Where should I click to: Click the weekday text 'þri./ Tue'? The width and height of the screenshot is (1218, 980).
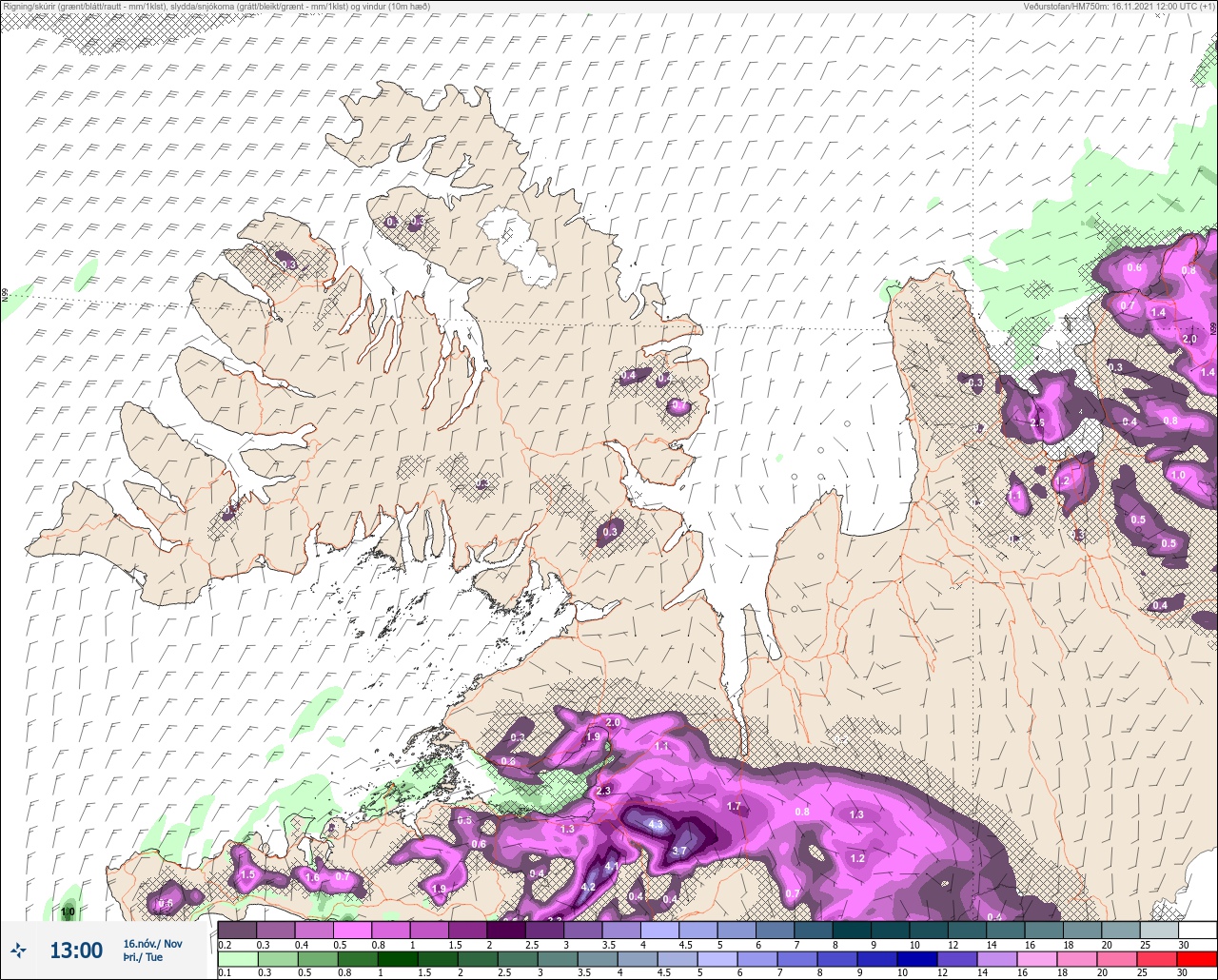coord(143,957)
